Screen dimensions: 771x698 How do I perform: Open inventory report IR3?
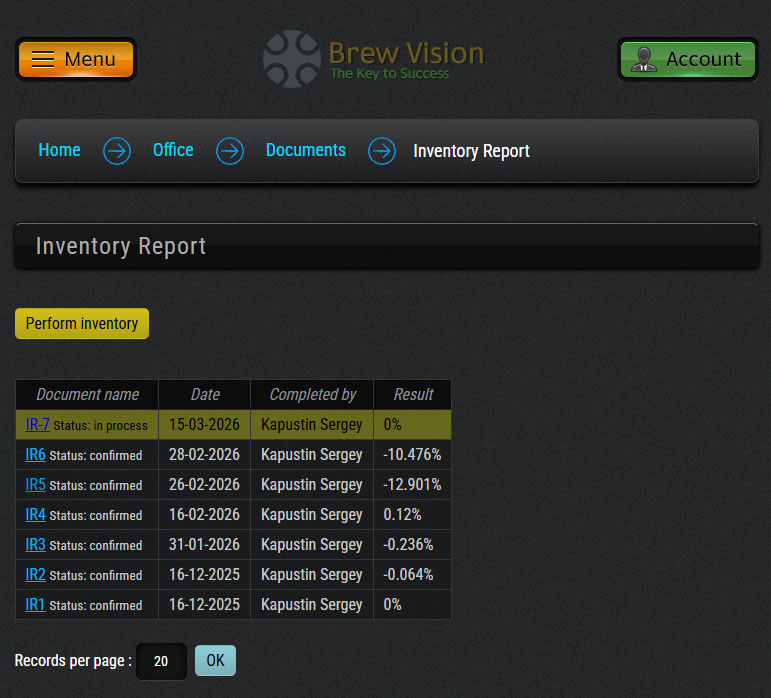pyautogui.click(x=35, y=545)
